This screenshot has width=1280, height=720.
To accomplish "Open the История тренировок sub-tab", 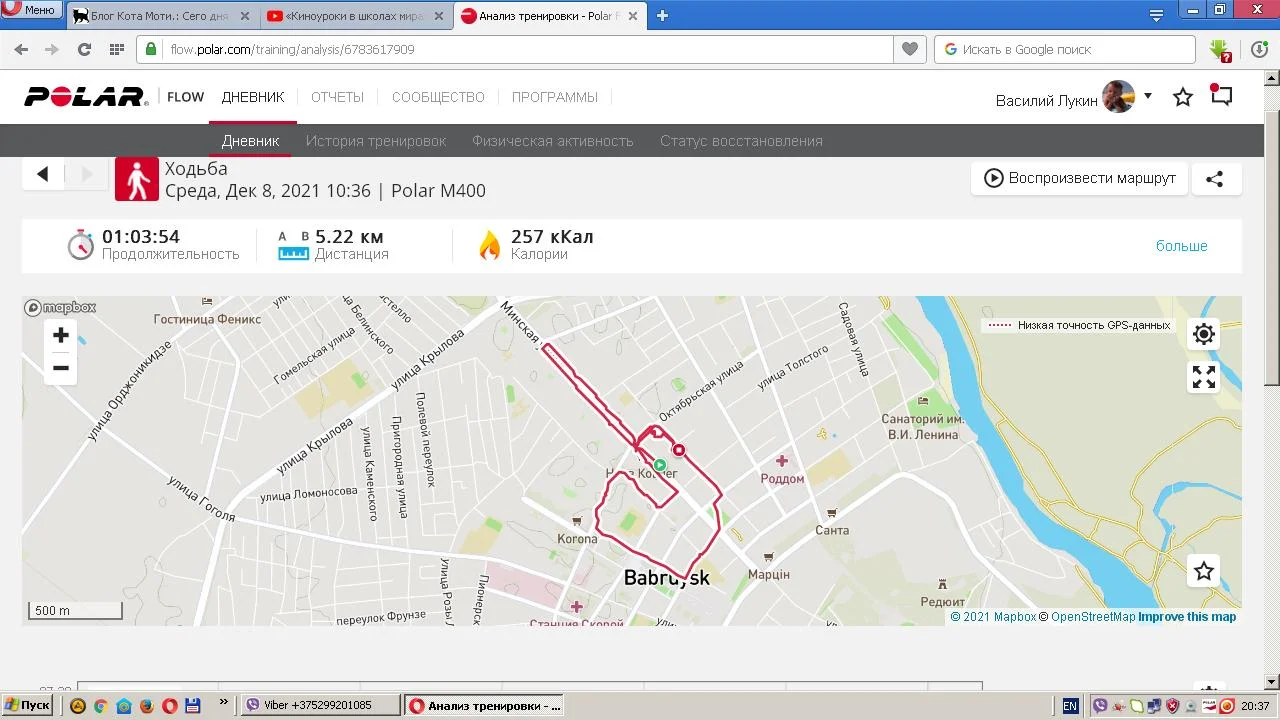I will coord(376,141).
